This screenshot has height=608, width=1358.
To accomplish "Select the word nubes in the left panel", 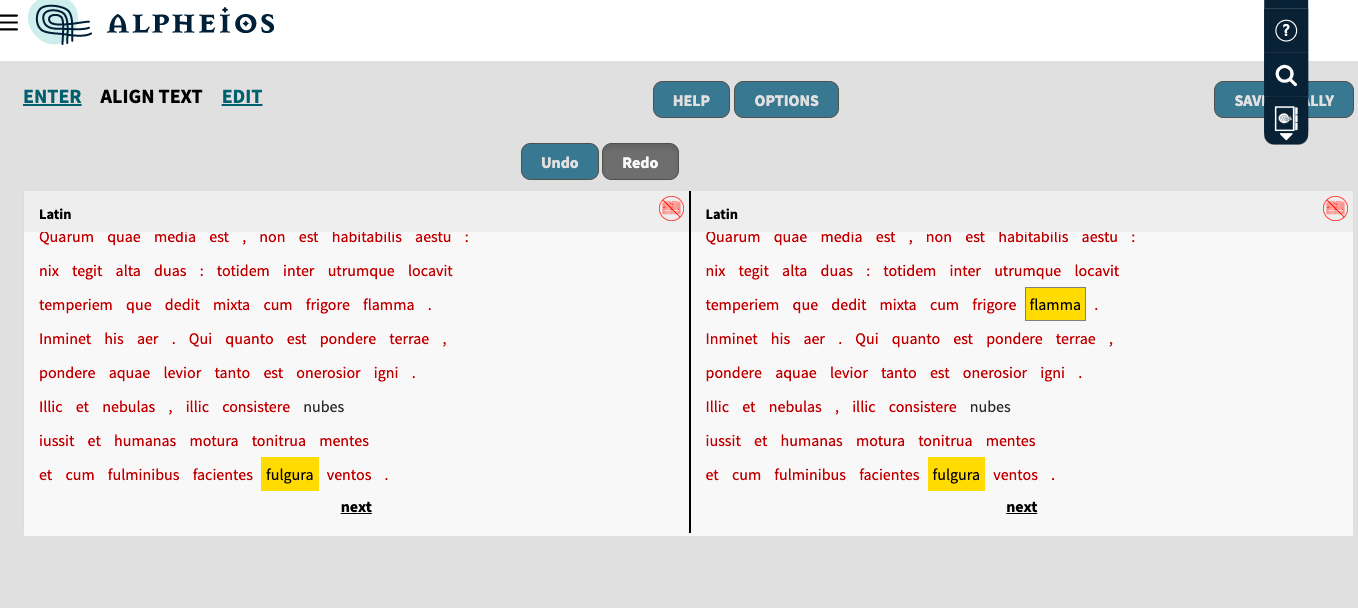I will (x=321, y=406).
